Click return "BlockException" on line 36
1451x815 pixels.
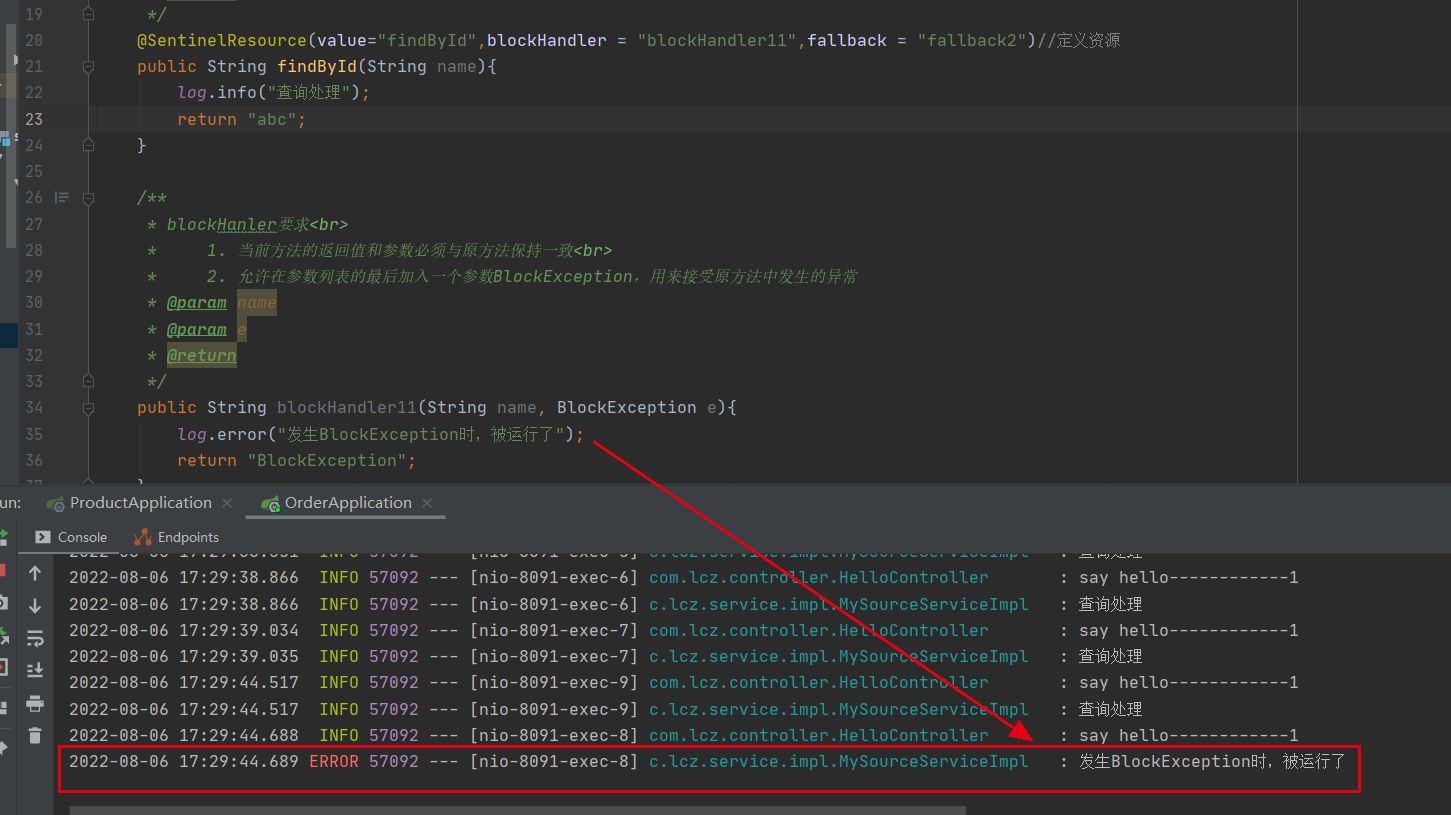pos(296,460)
